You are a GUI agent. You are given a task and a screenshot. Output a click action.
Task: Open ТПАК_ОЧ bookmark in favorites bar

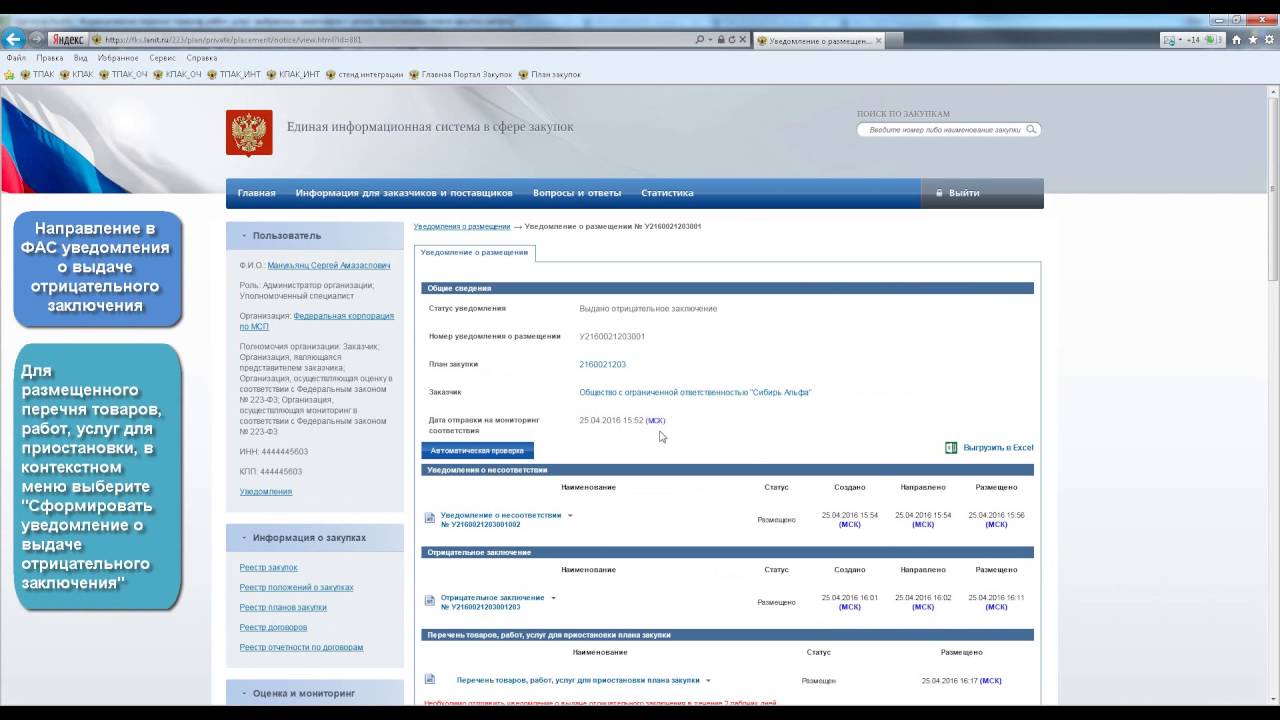[x=124, y=74]
